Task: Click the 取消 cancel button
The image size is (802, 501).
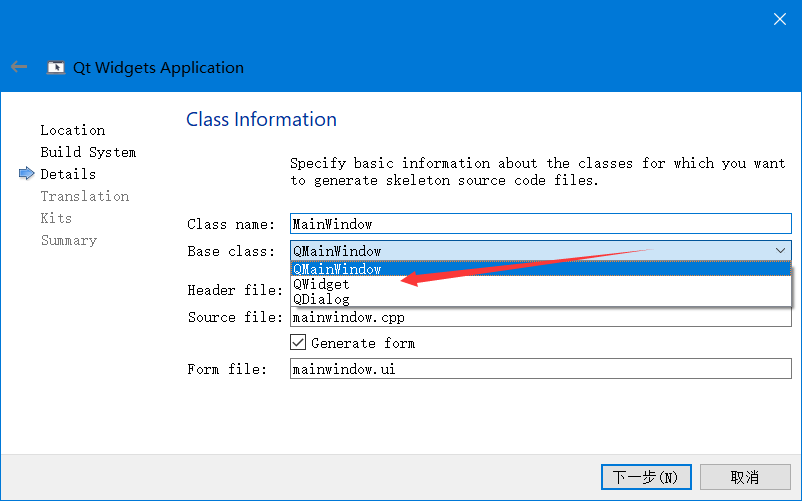Action: point(745,477)
